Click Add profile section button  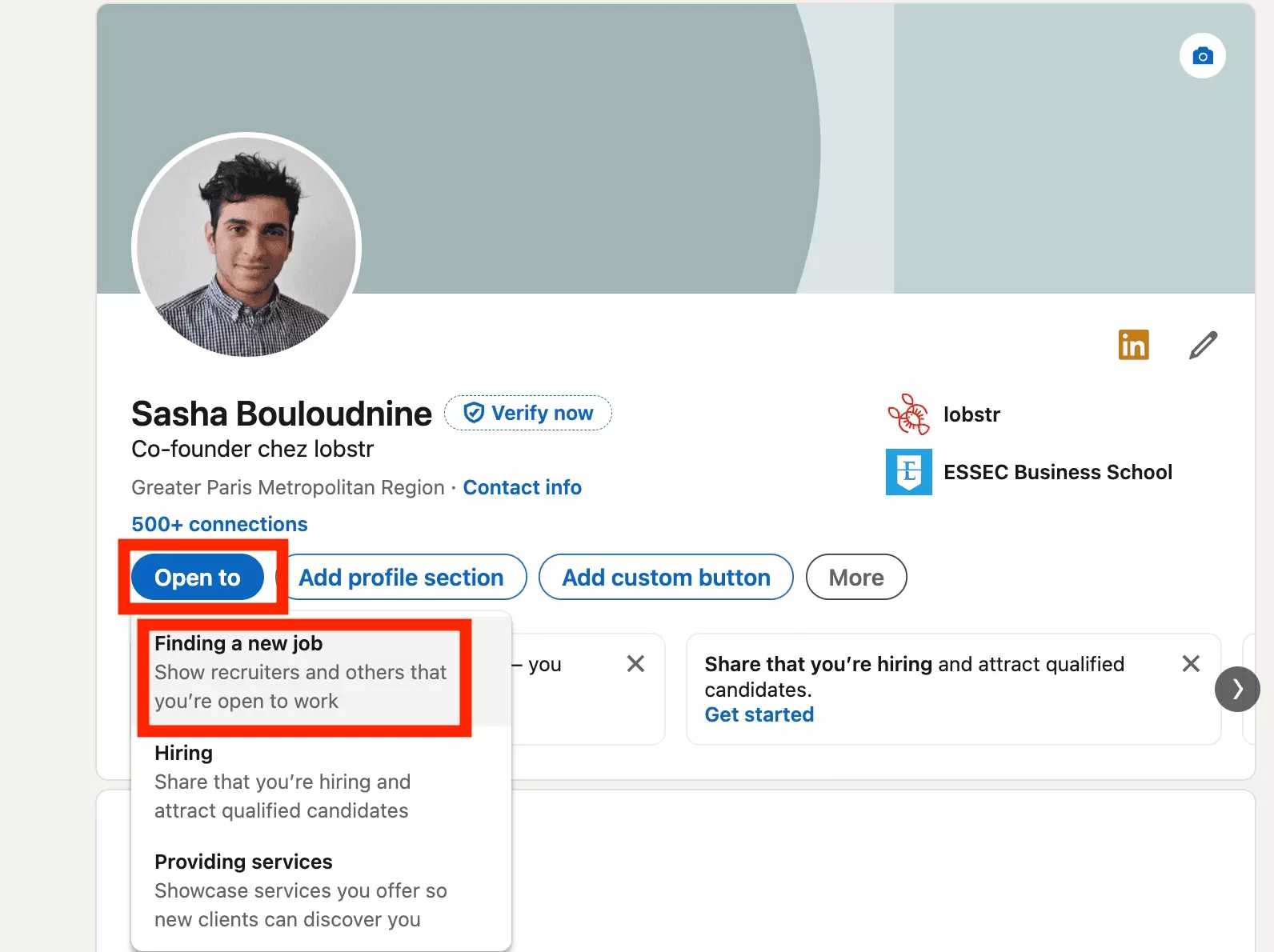click(x=401, y=577)
